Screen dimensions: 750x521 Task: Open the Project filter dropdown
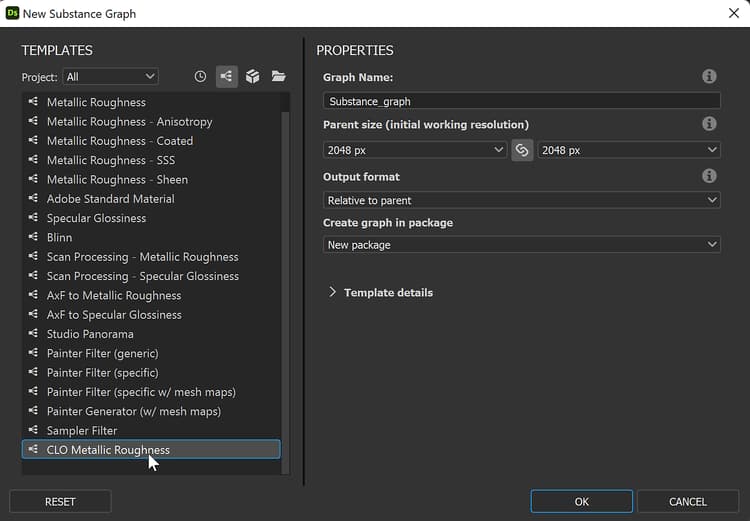point(110,77)
